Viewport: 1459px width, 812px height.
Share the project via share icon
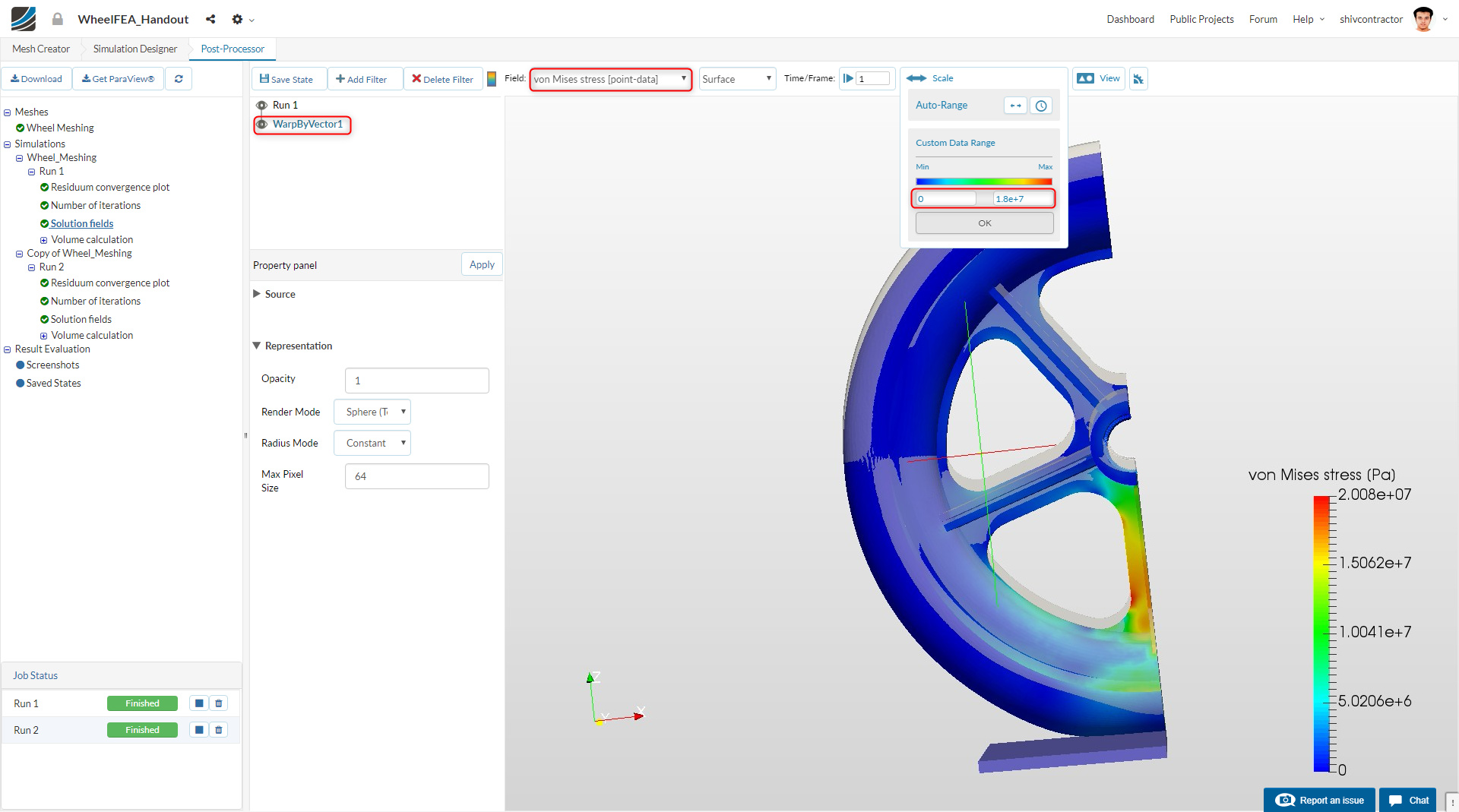coord(210,19)
